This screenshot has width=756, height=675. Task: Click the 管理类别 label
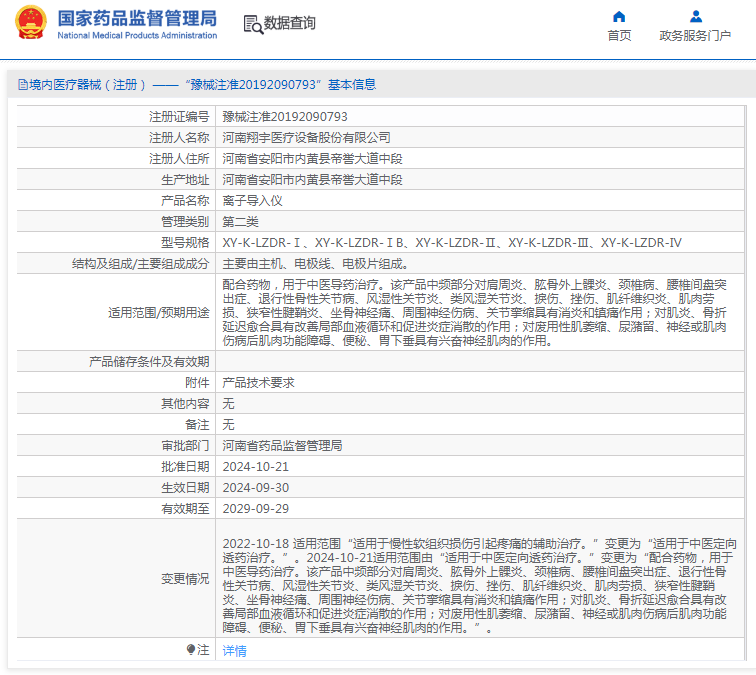[x=185, y=222]
